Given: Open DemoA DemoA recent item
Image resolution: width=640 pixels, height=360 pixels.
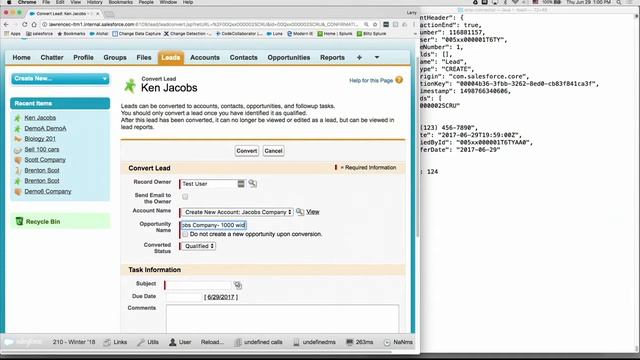Looking at the screenshot, I should 45,128.
